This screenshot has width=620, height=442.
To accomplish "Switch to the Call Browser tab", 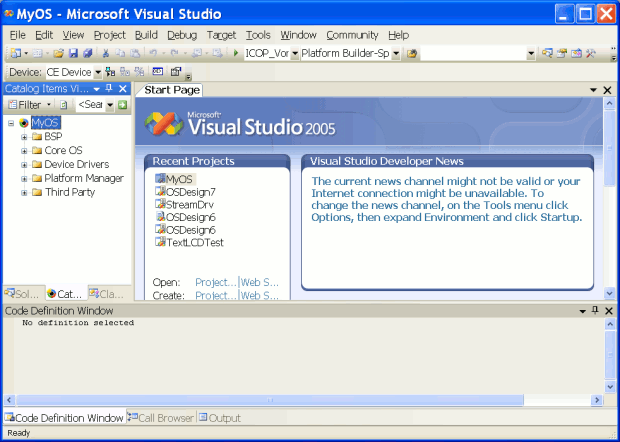I will coord(162,418).
